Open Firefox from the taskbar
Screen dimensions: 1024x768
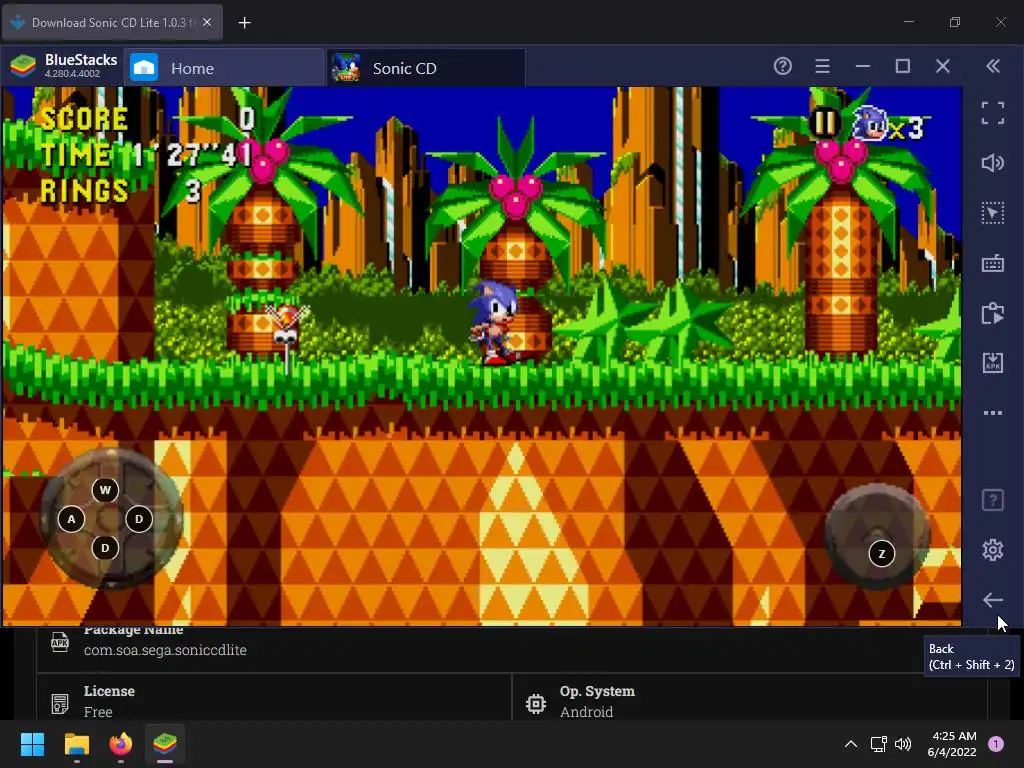click(121, 744)
